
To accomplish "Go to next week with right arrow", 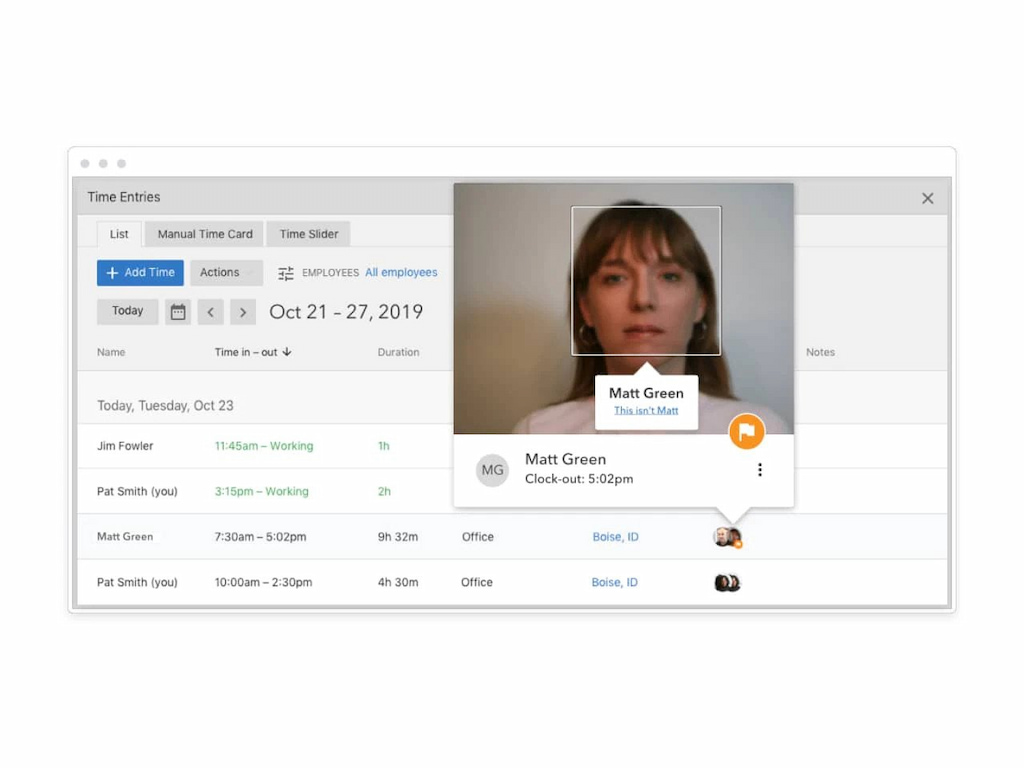I will (243, 312).
